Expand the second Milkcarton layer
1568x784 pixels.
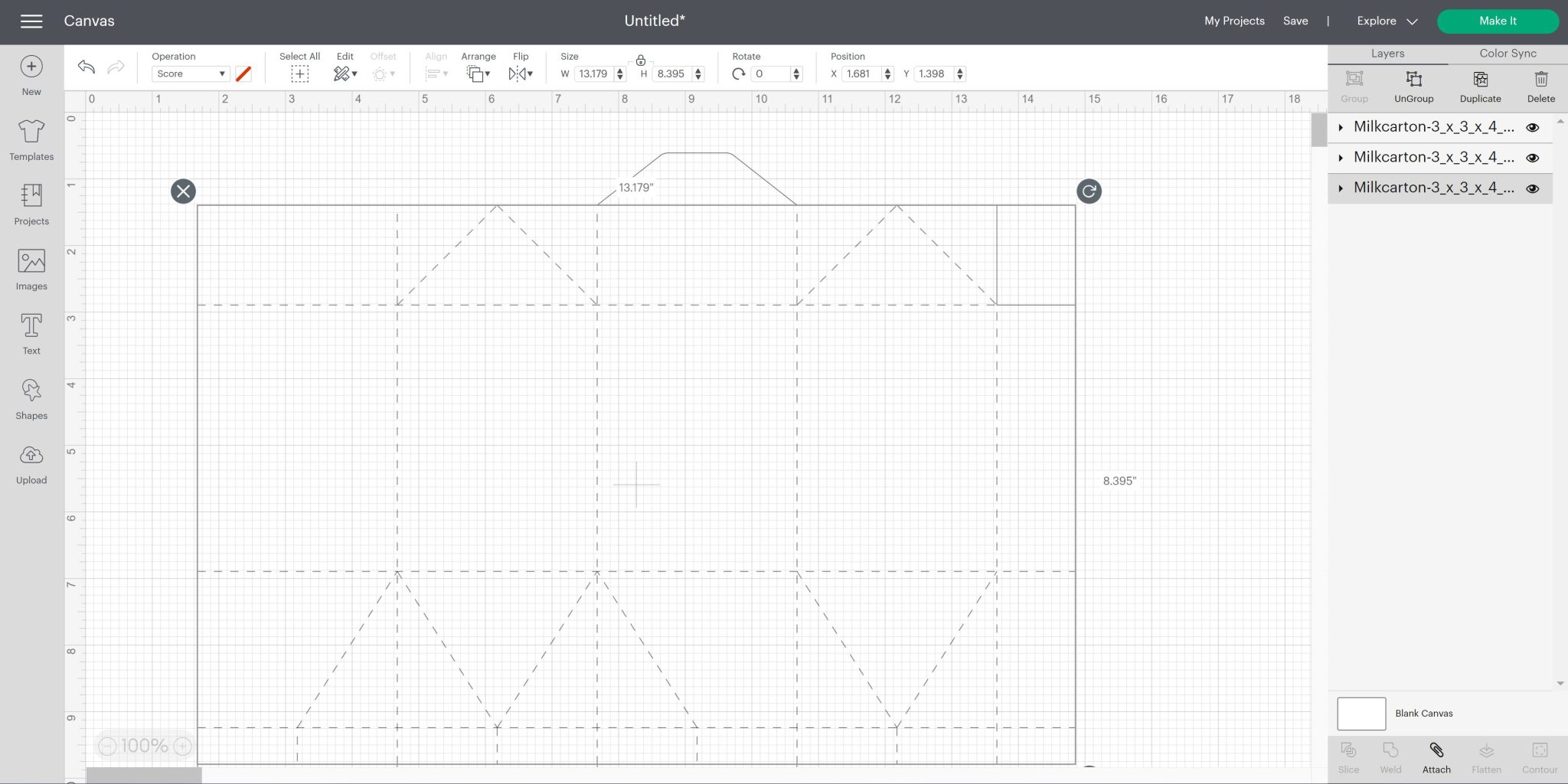pyautogui.click(x=1341, y=158)
